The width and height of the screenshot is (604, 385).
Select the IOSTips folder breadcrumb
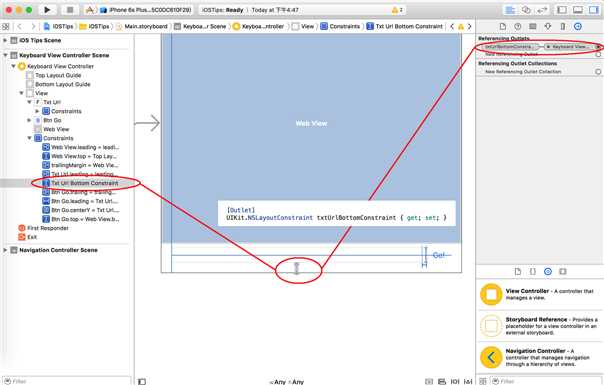tap(95, 26)
